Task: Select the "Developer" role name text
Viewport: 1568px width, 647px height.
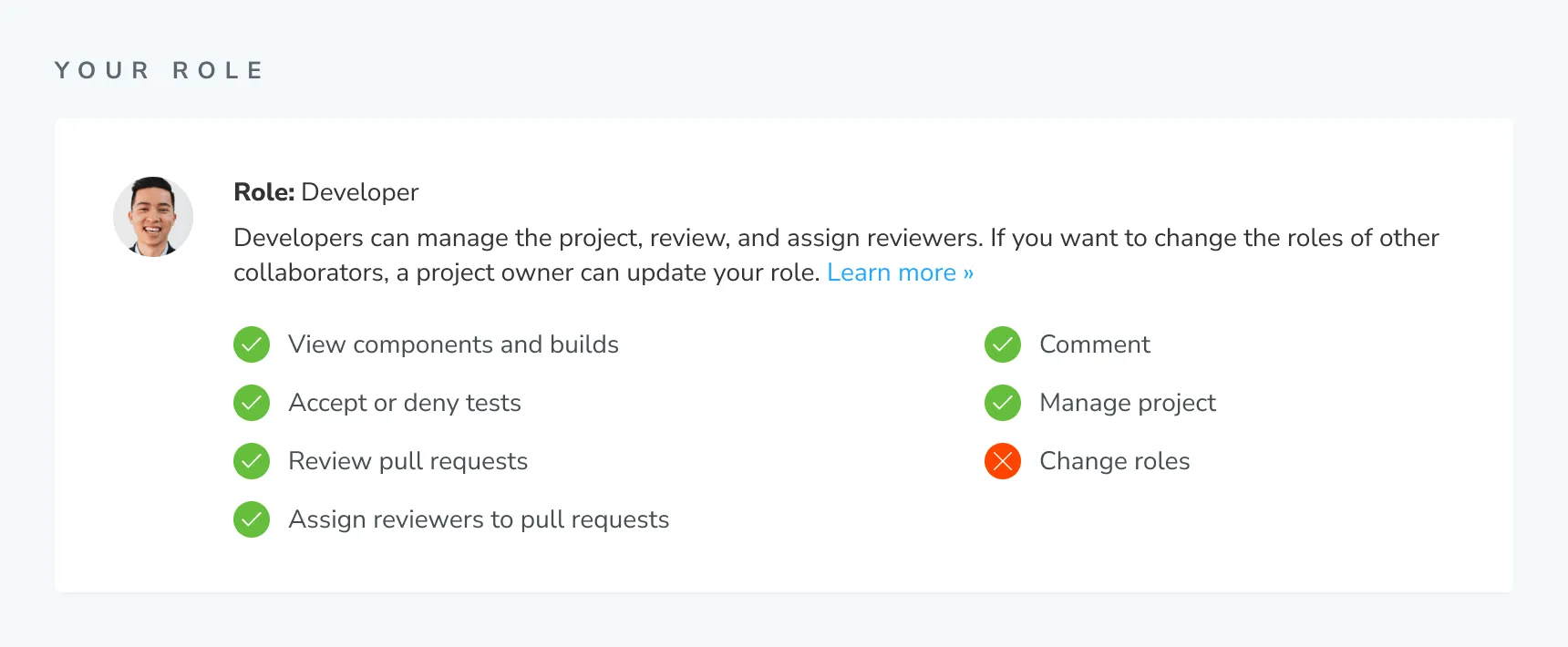Action: pos(360,192)
